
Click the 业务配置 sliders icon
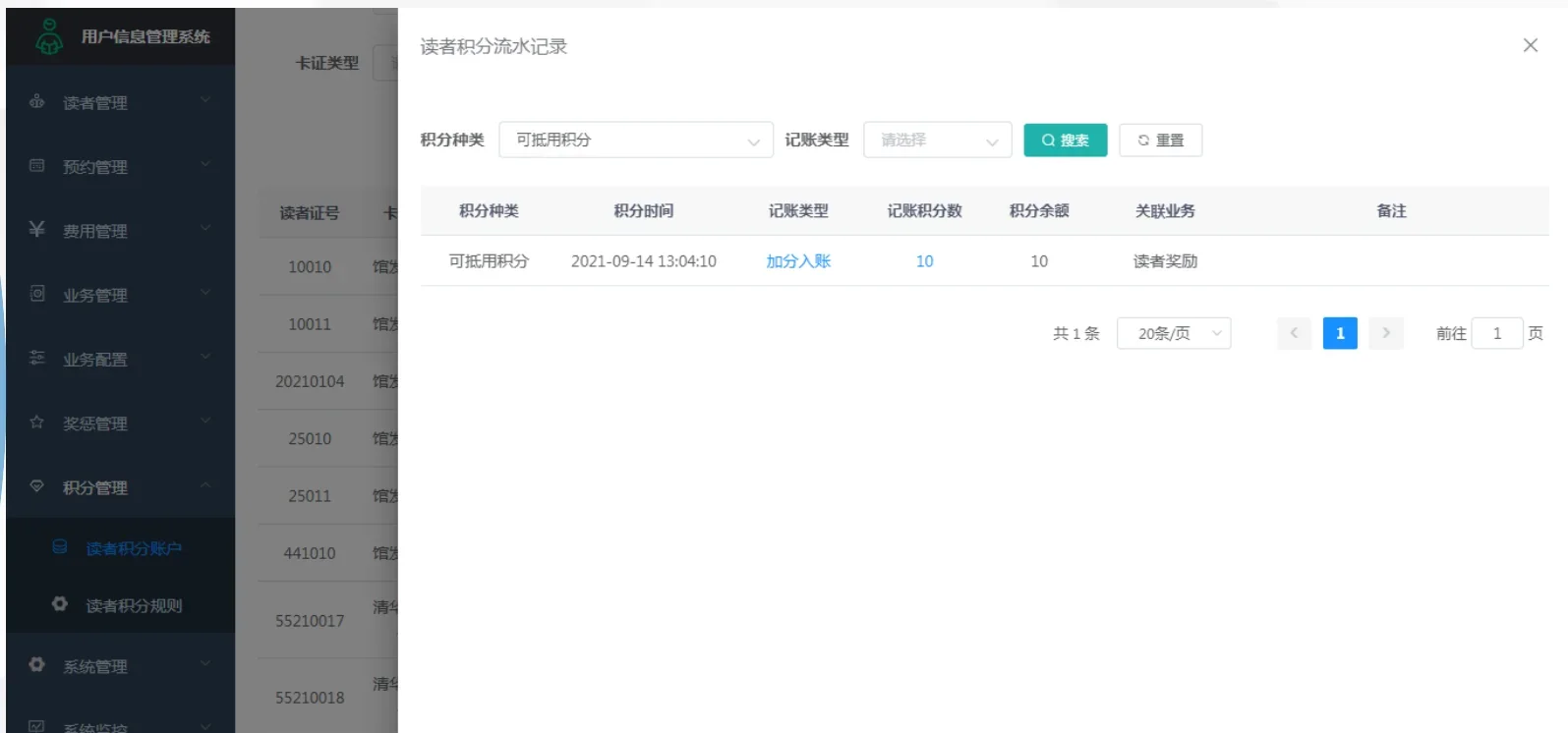pos(37,358)
